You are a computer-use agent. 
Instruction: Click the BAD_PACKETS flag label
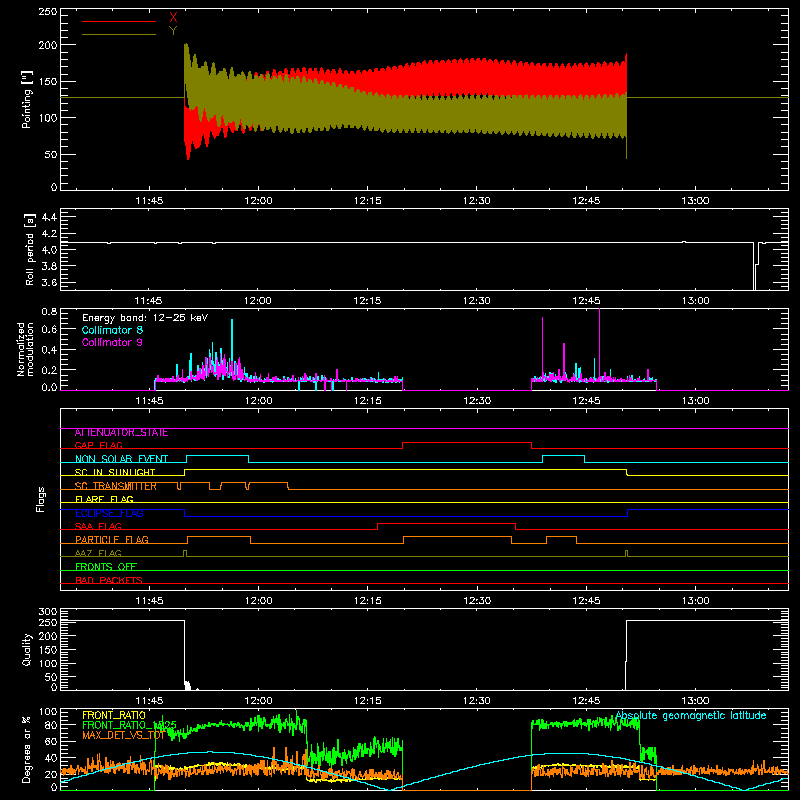109,580
